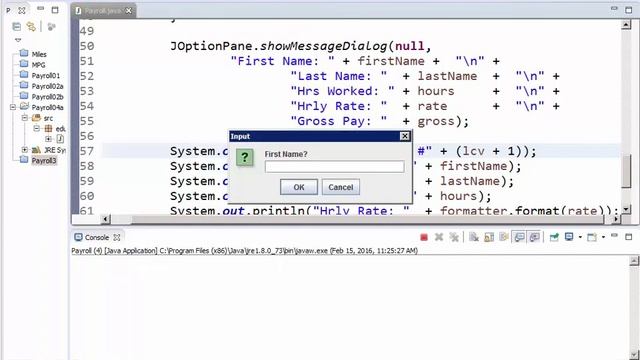Toggle Scroll Lock in Console toolbar

[x=489, y=237]
